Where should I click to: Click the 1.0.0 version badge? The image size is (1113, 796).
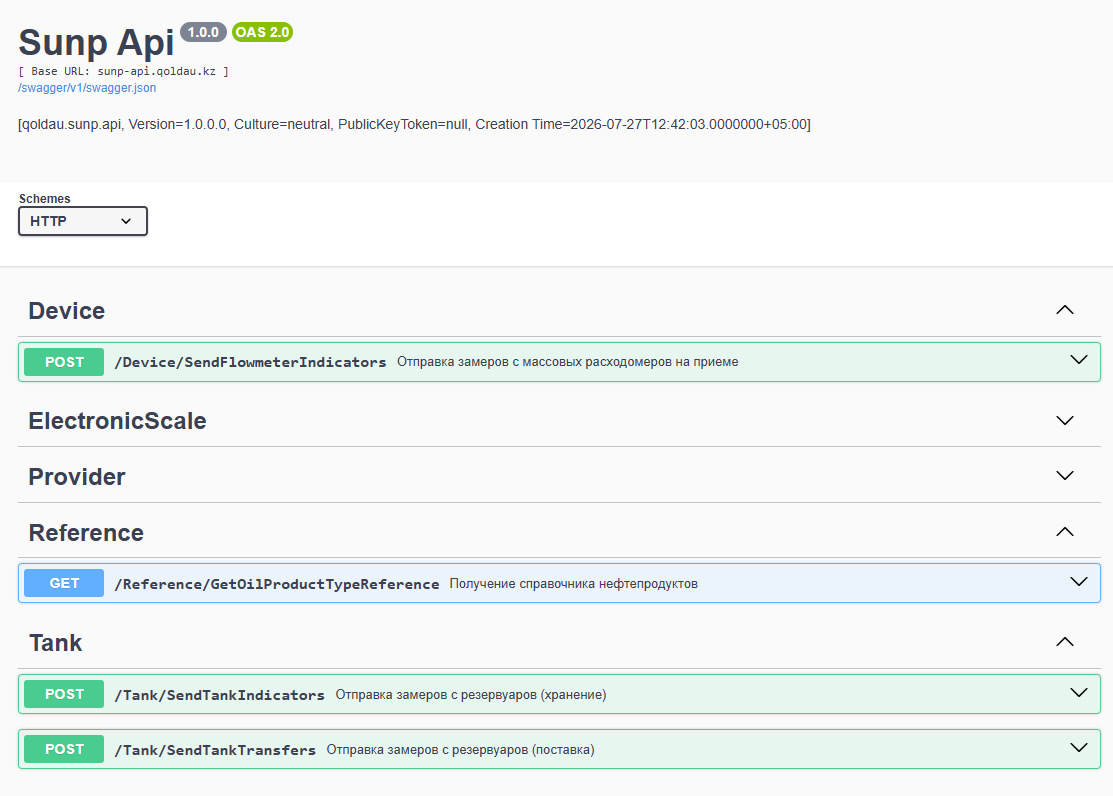pyautogui.click(x=203, y=32)
